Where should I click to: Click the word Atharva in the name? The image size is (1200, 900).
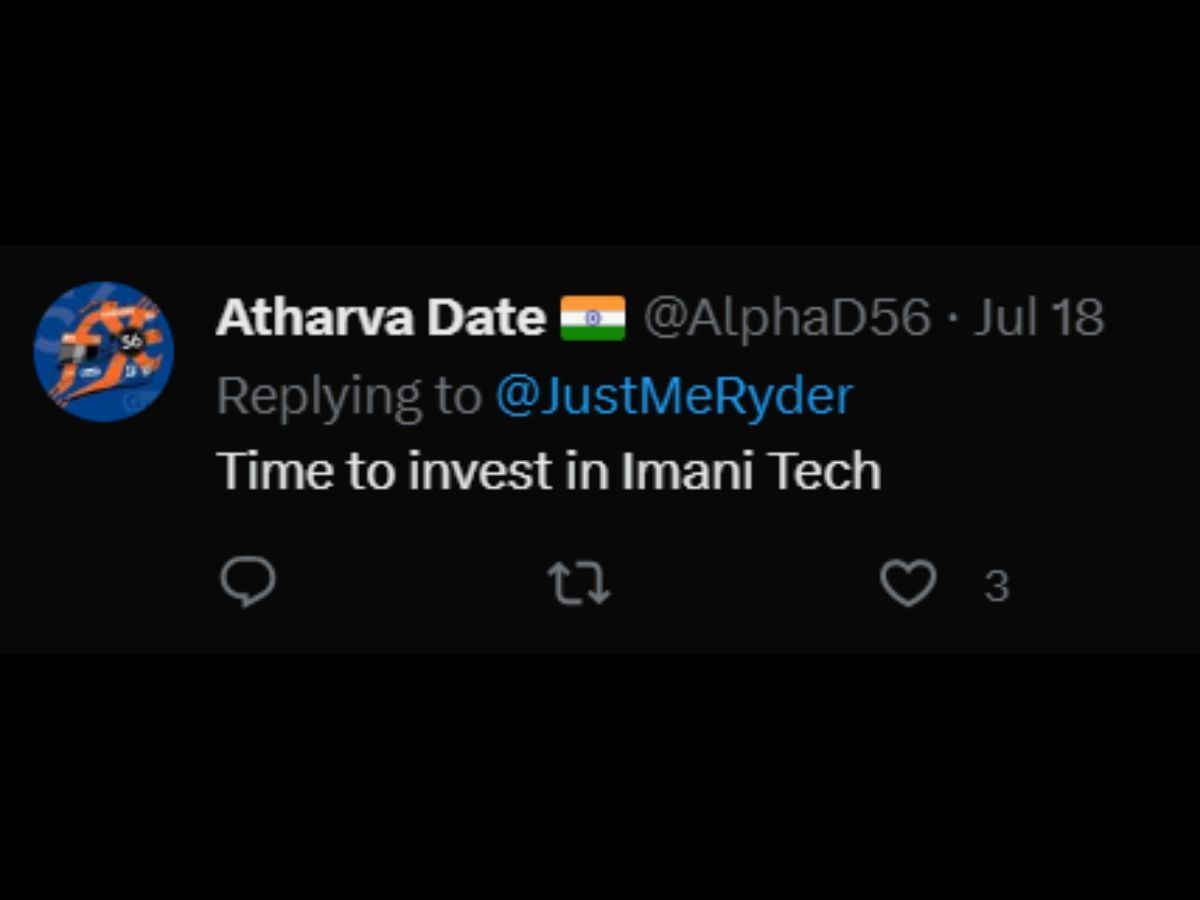315,318
